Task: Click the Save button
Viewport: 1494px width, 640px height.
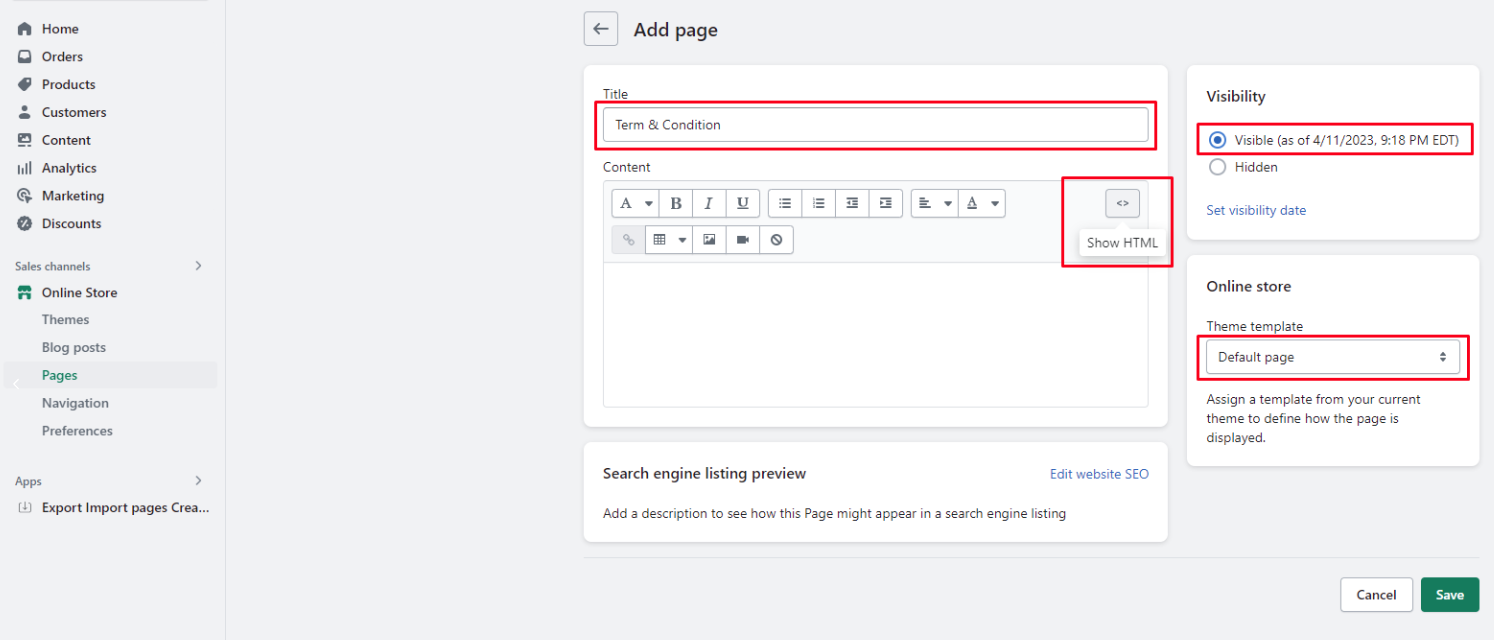Action: tap(1449, 595)
